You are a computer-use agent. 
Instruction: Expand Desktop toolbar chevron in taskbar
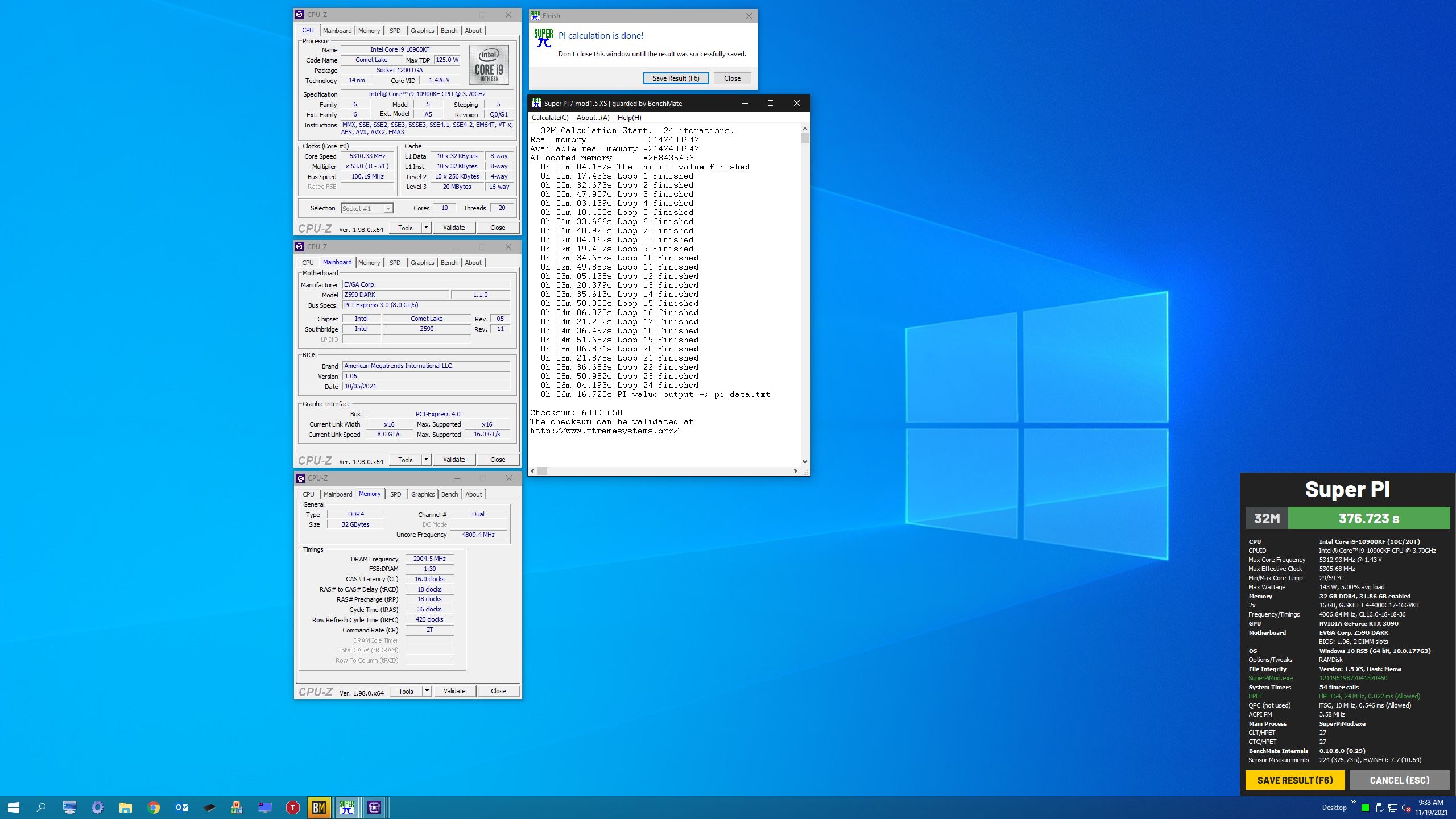(x=1354, y=803)
